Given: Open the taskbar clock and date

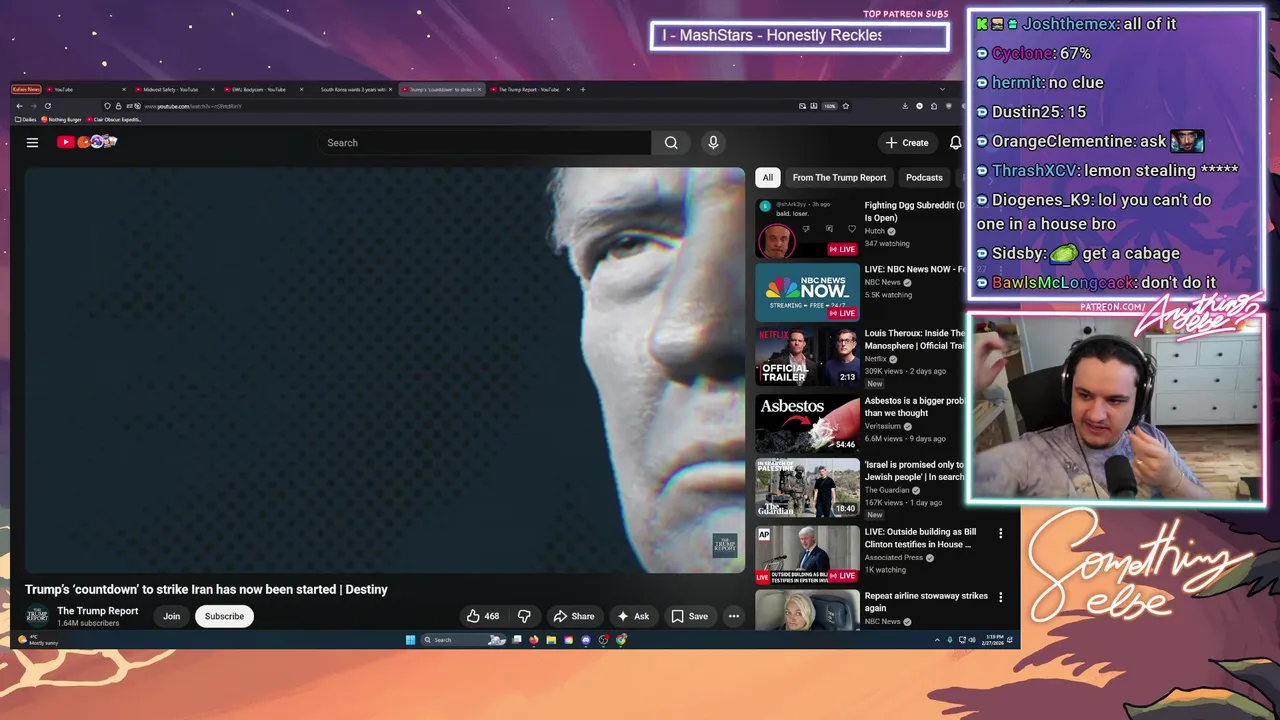Looking at the screenshot, I should [x=994, y=640].
